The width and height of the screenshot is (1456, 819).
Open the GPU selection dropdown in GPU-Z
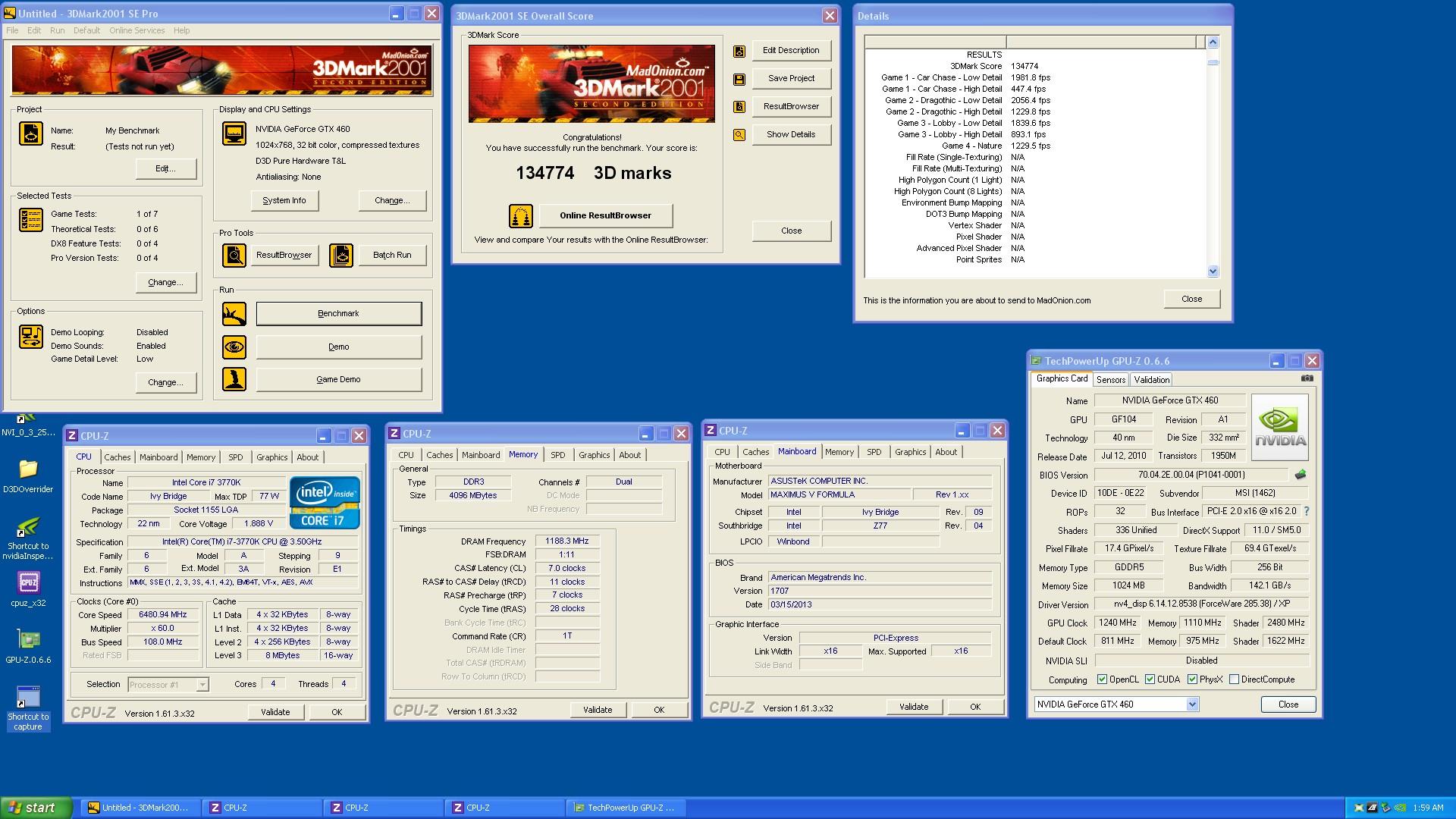[1192, 704]
